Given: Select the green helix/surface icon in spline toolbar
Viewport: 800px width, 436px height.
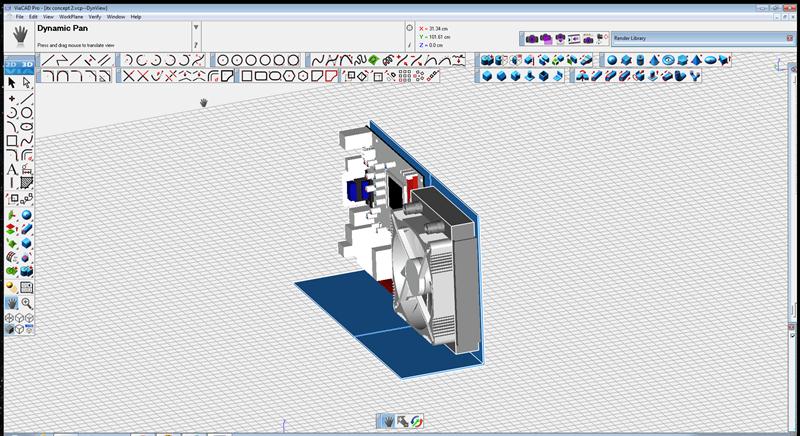Looking at the screenshot, I should [x=373, y=60].
